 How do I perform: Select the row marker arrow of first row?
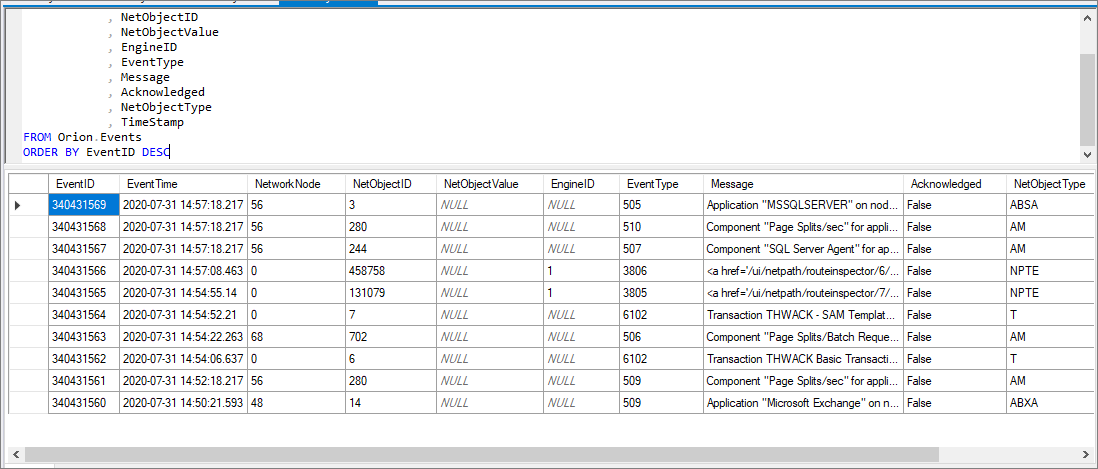pyautogui.click(x=18, y=205)
